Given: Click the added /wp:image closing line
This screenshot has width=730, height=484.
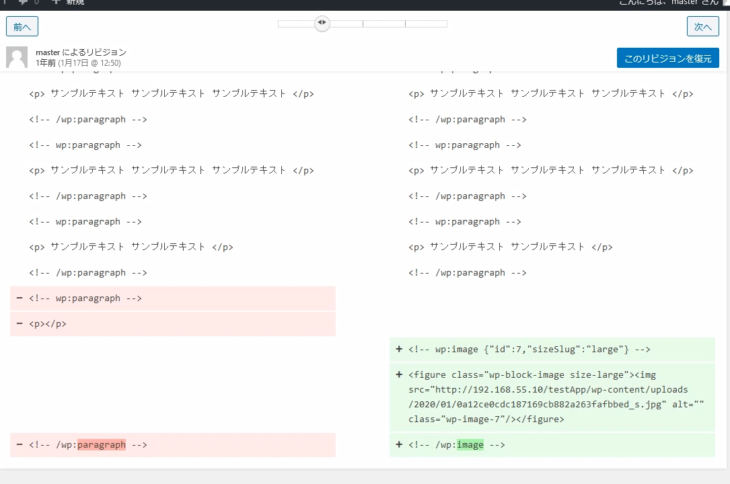Looking at the screenshot, I should point(552,445).
